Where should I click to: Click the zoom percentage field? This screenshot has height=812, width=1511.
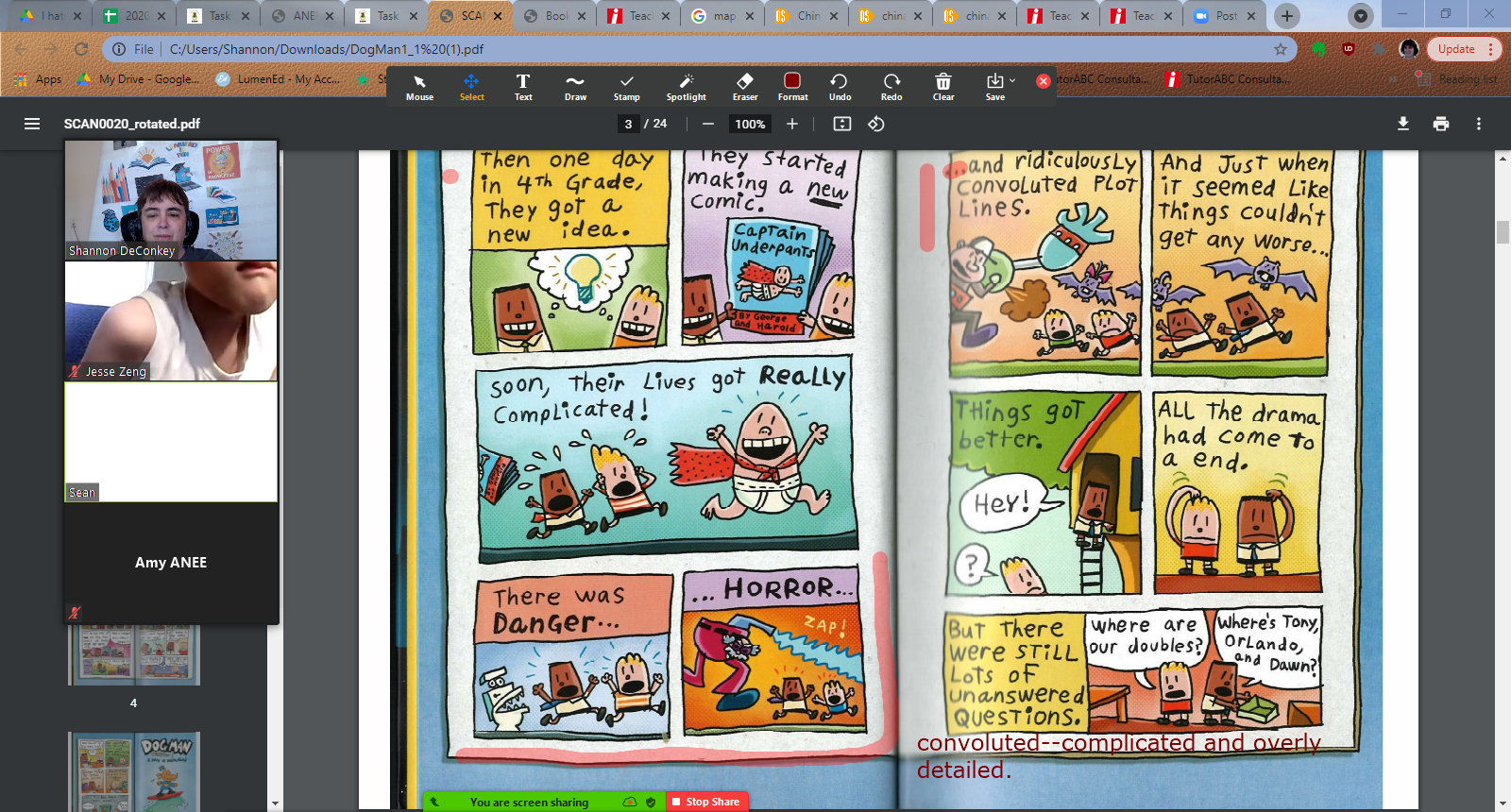(750, 124)
